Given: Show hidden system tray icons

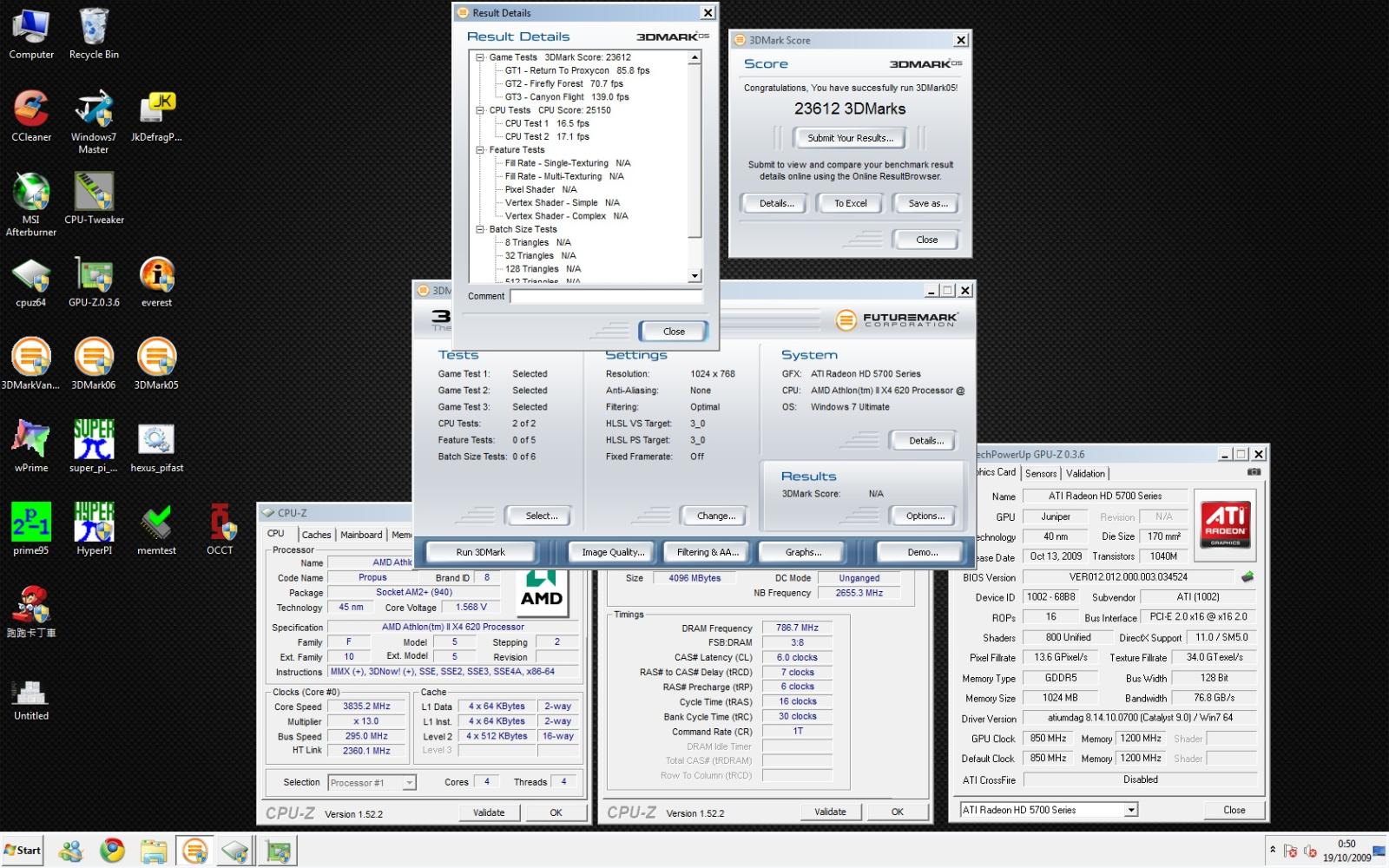Looking at the screenshot, I should pyautogui.click(x=1273, y=851).
